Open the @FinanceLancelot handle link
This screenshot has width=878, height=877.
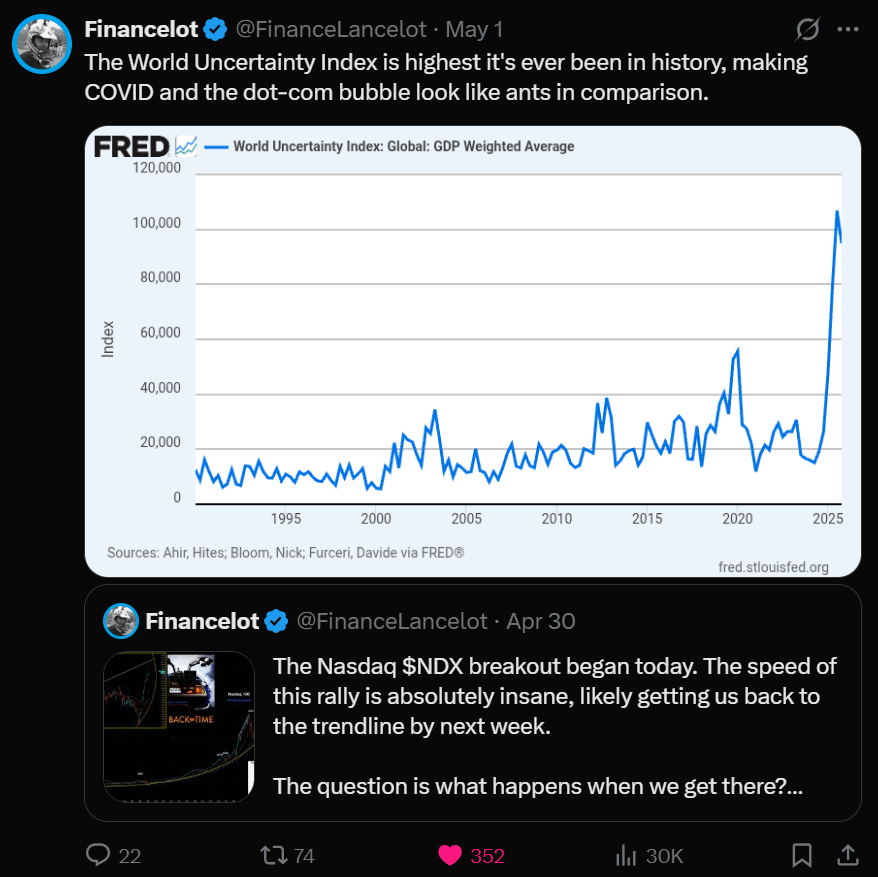tap(331, 29)
